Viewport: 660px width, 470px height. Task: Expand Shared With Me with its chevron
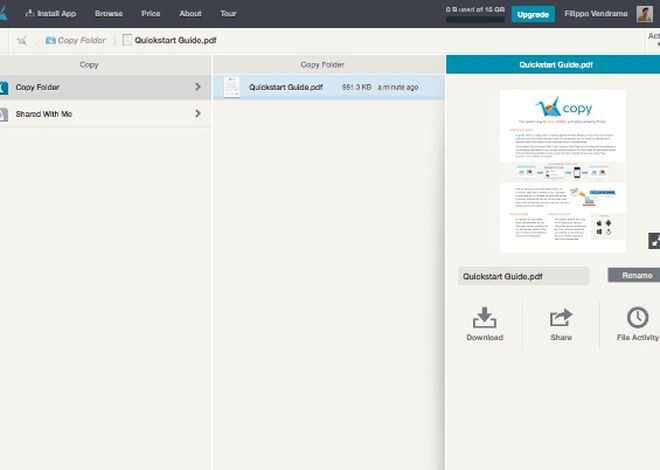[x=198, y=113]
